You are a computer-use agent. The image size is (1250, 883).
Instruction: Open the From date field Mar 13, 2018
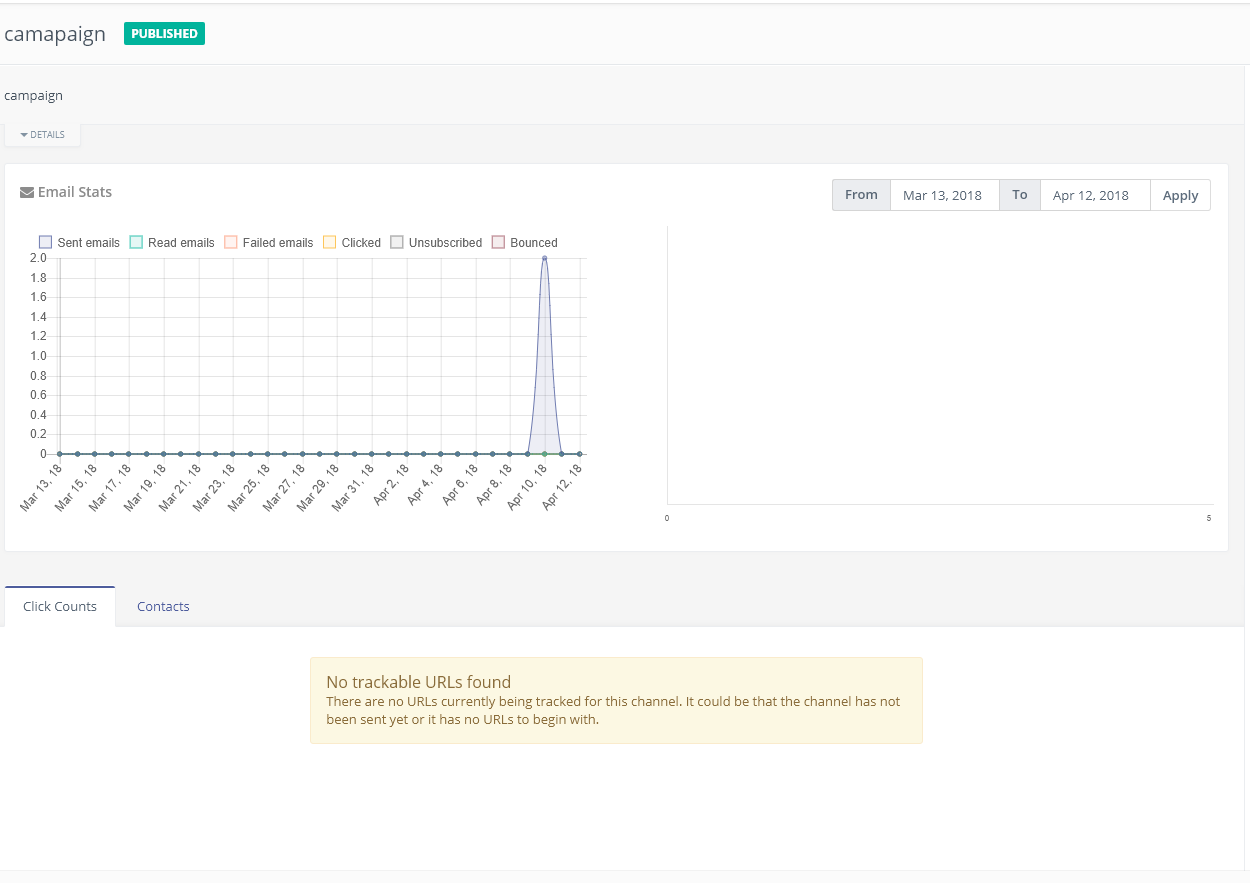(x=944, y=195)
